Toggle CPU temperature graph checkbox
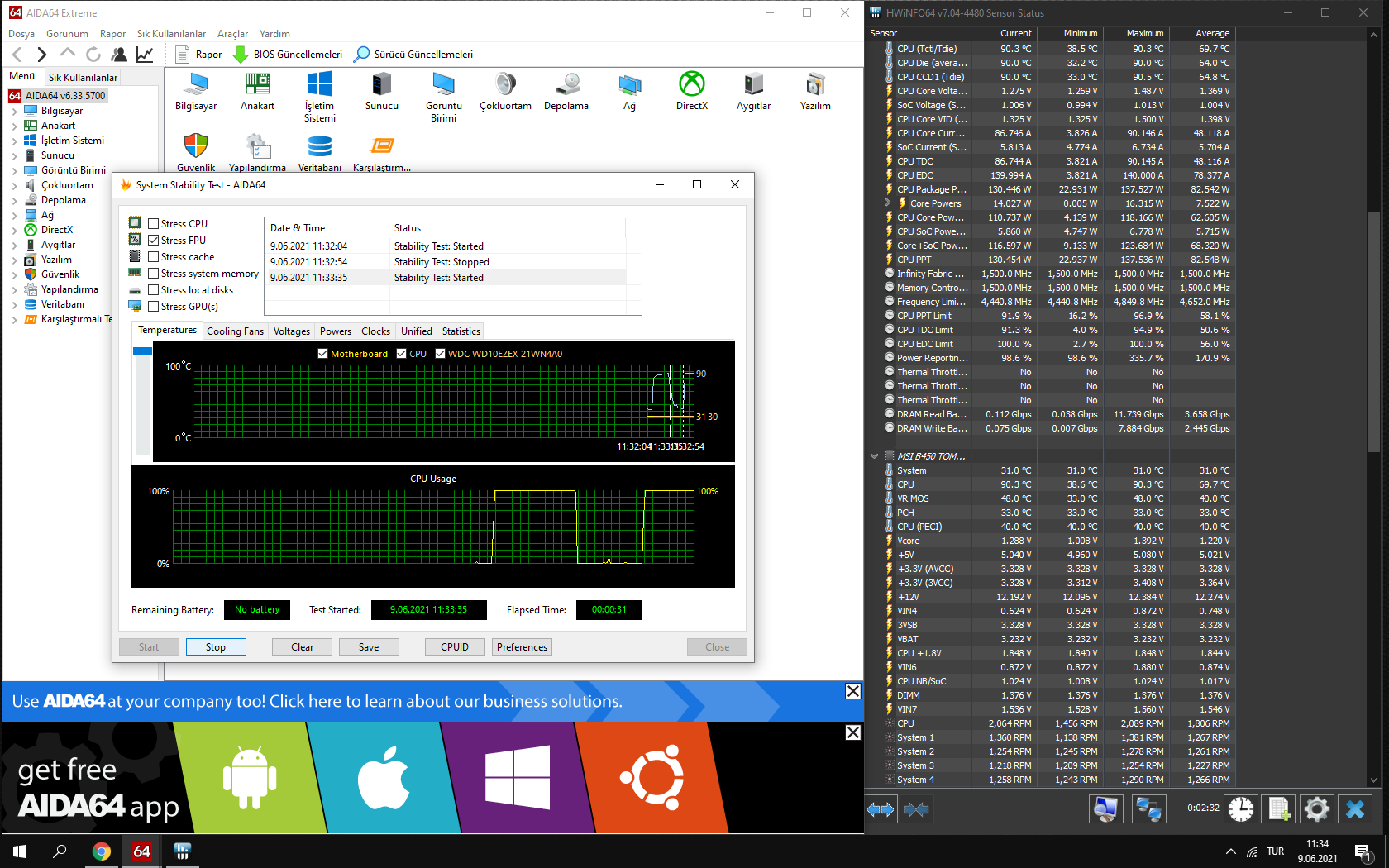This screenshot has height=868, width=1389. pos(401,354)
